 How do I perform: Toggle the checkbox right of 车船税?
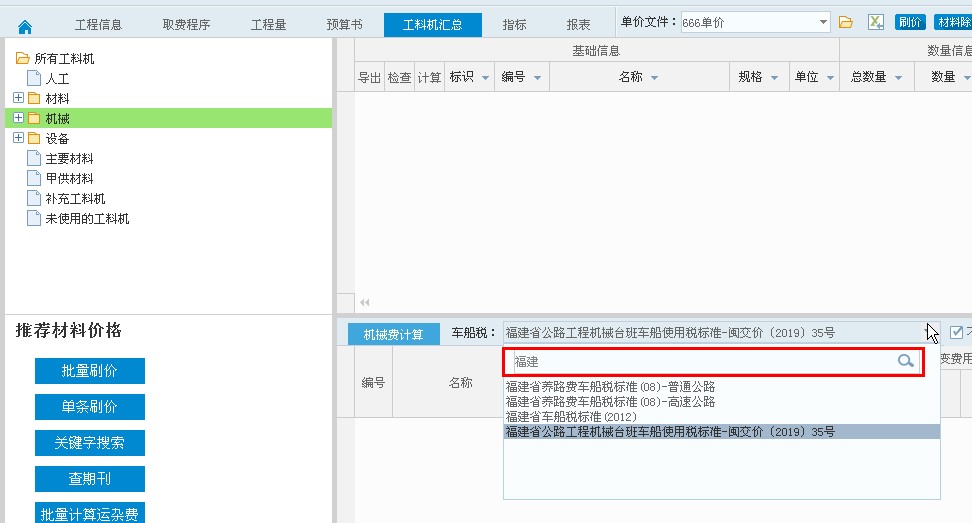pos(957,332)
